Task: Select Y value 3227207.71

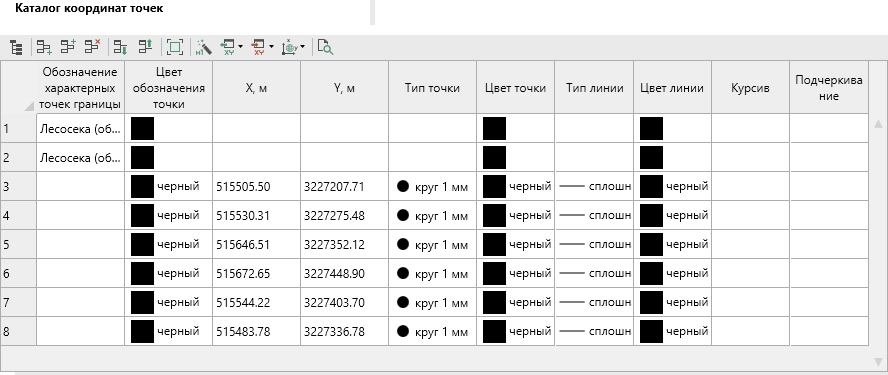Action: pyautogui.click(x=334, y=186)
